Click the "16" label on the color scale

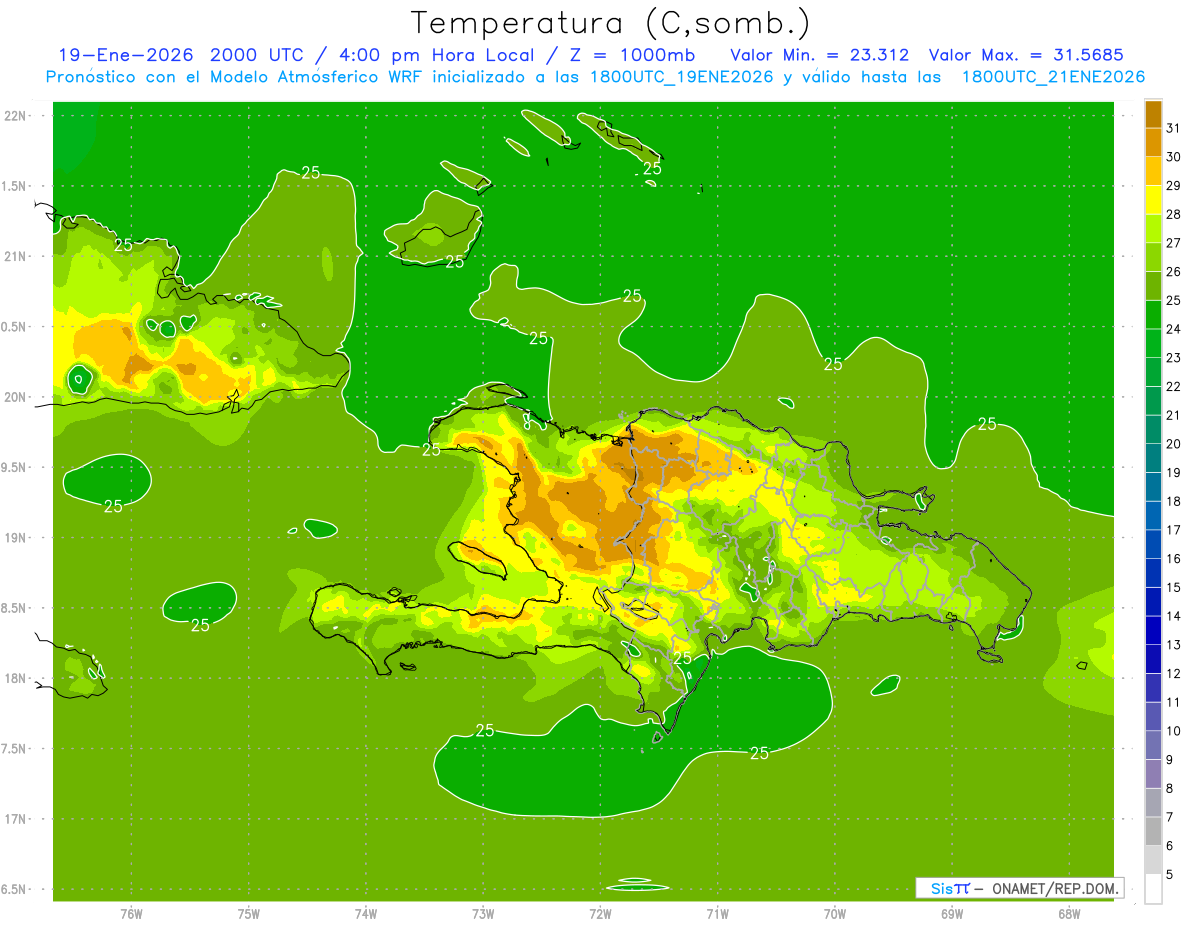point(1174,558)
